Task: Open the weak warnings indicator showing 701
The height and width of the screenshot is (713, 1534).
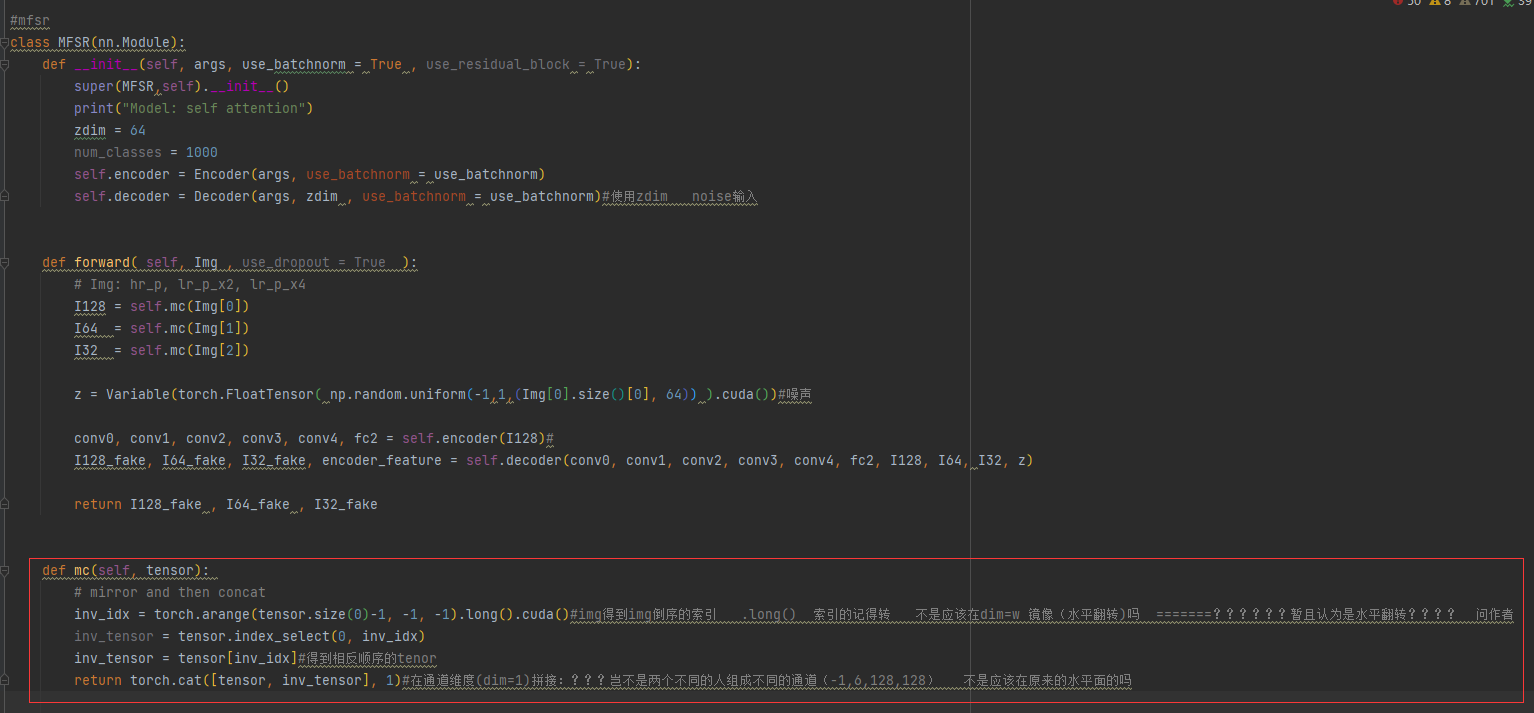Action: point(1476,3)
